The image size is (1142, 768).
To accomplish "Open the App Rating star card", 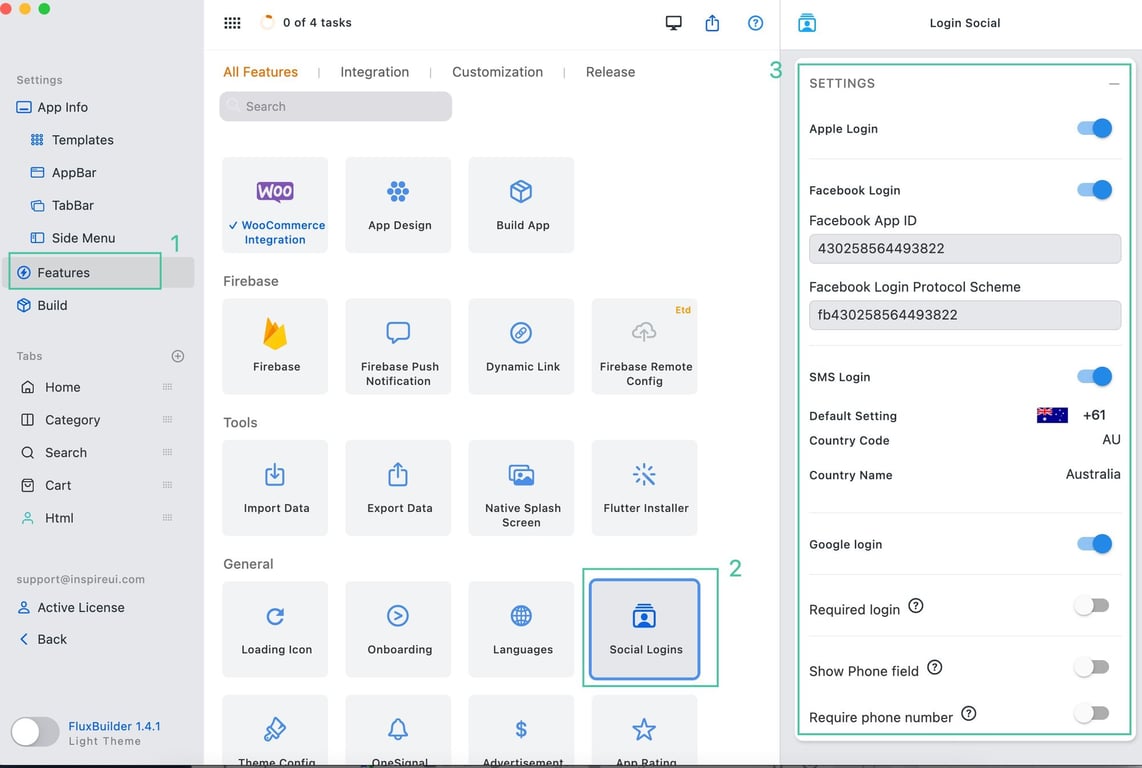I will click(645, 731).
